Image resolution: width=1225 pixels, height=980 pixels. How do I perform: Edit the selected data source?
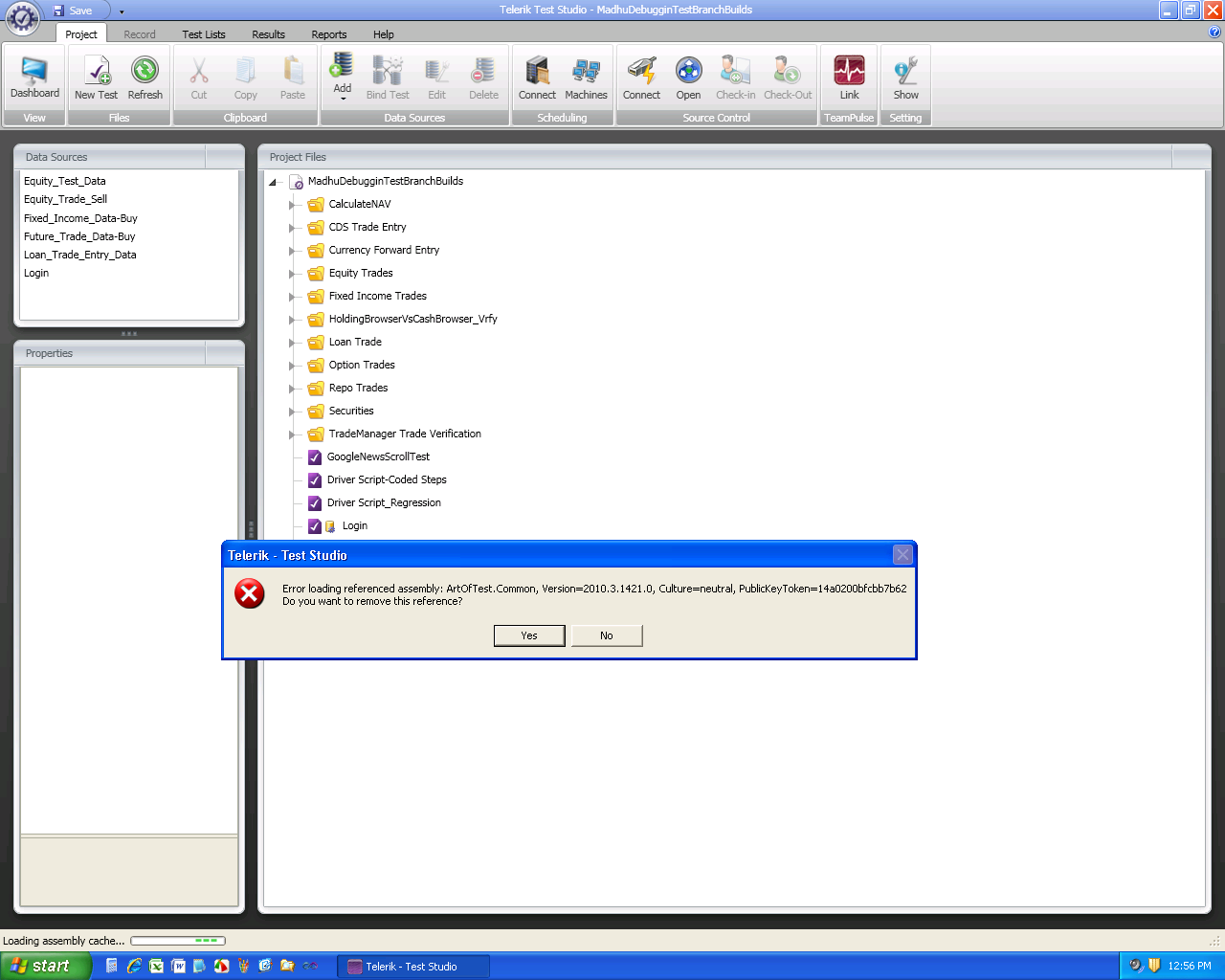(x=436, y=78)
